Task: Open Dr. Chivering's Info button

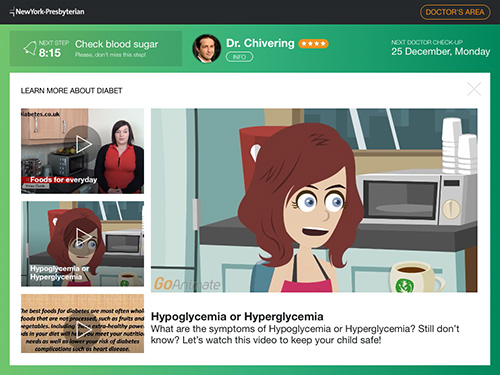Action: point(239,57)
